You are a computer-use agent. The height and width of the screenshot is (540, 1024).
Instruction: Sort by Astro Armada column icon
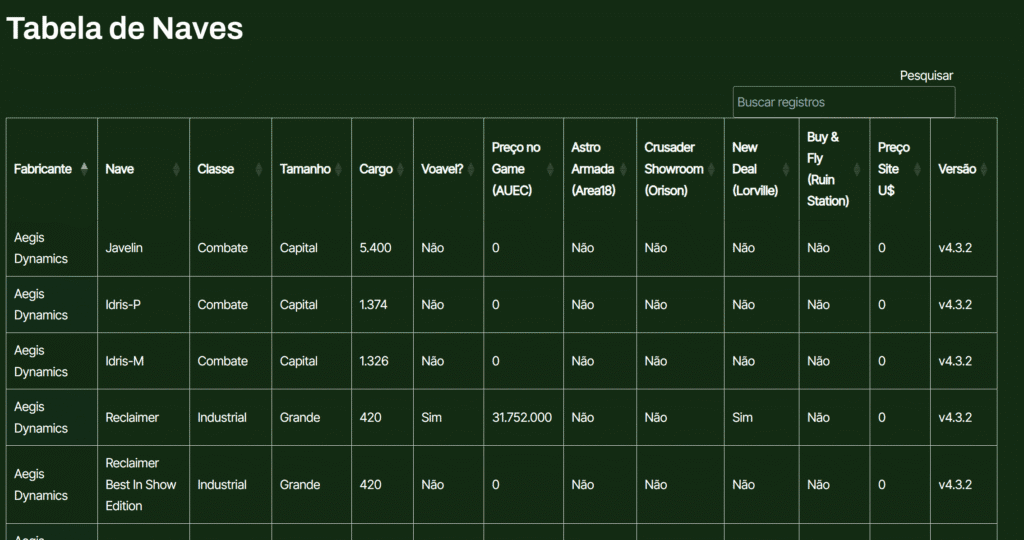coord(623,169)
